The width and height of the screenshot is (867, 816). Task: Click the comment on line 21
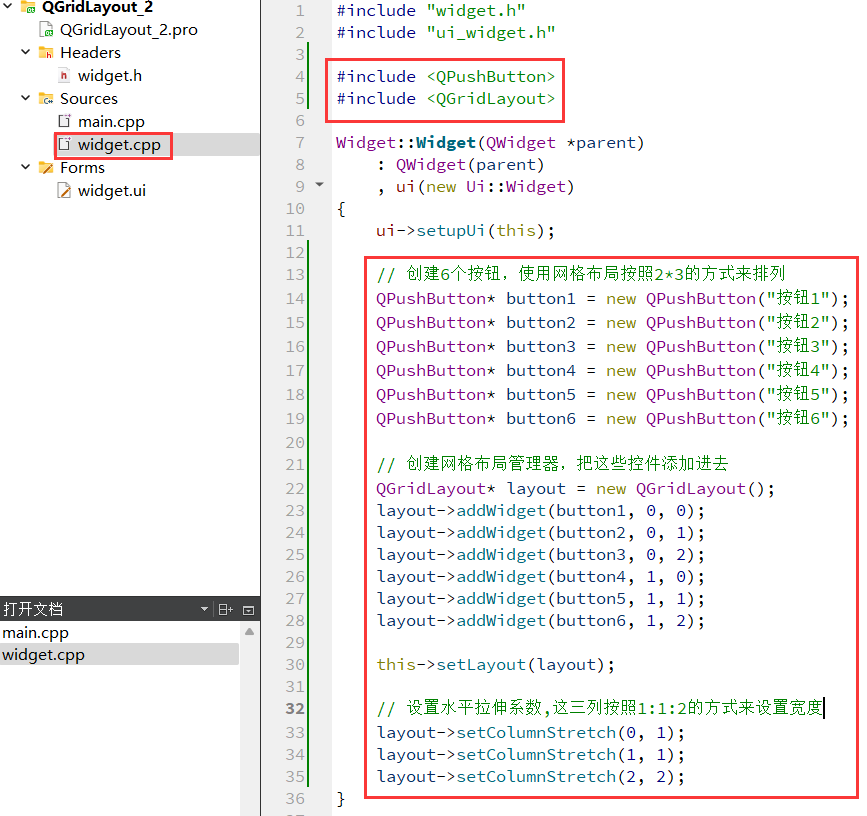(x=552, y=463)
